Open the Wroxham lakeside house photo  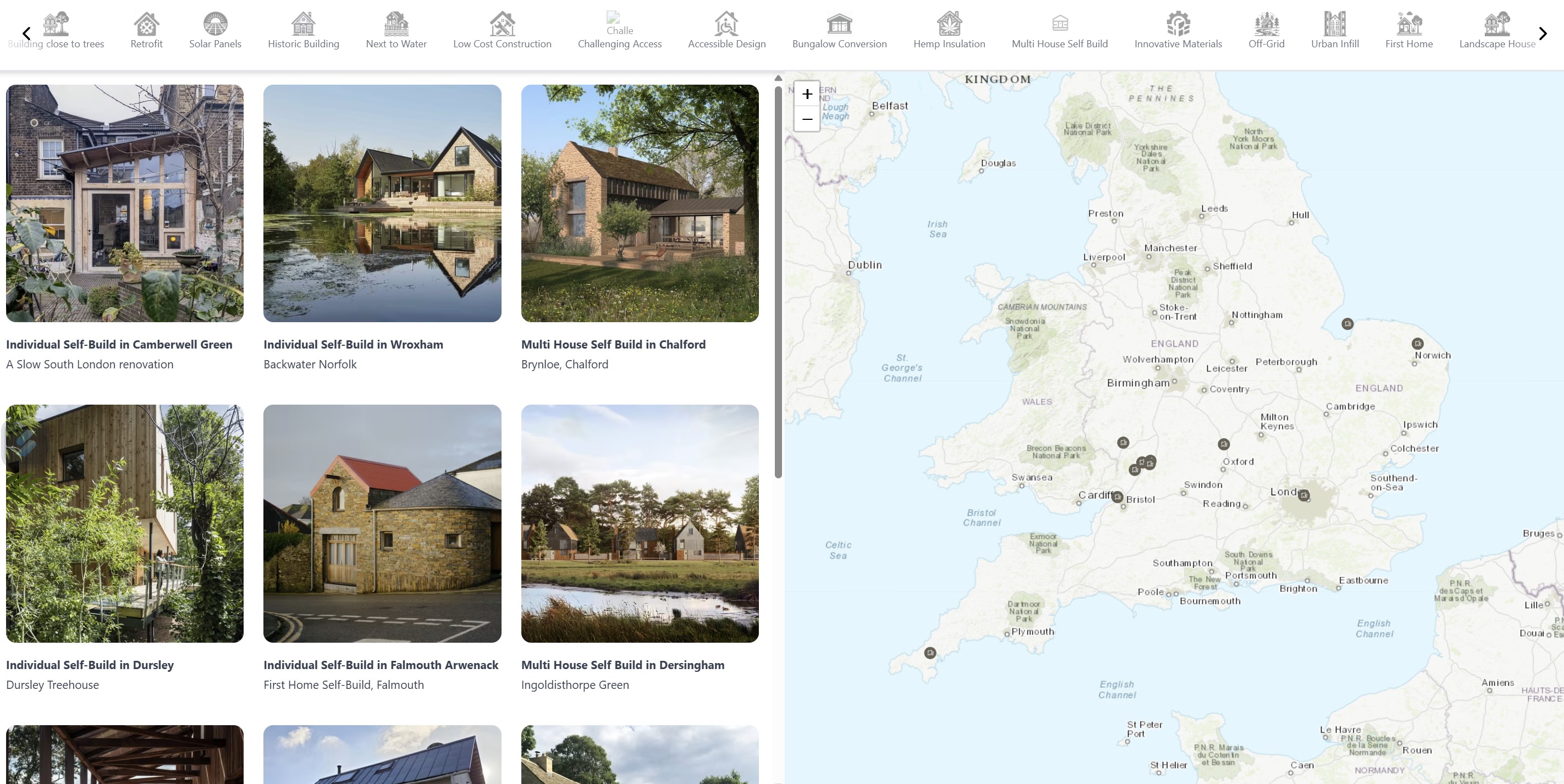click(383, 203)
